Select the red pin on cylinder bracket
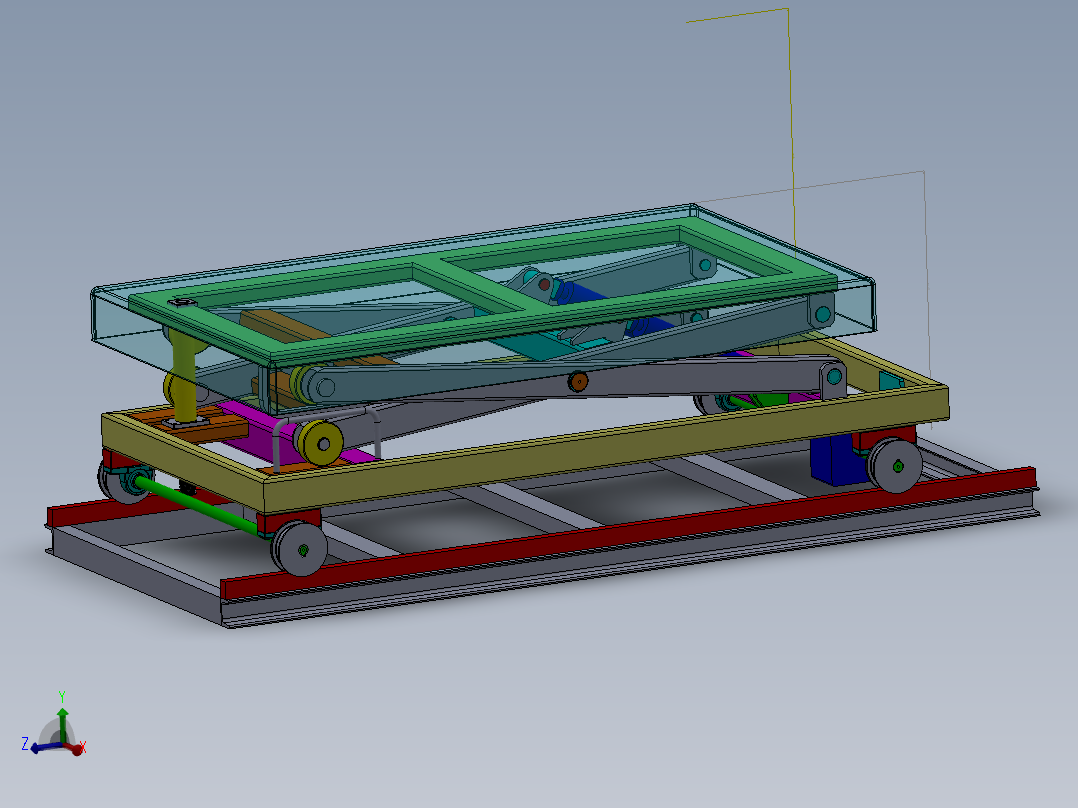Image resolution: width=1078 pixels, height=808 pixels. click(x=544, y=284)
